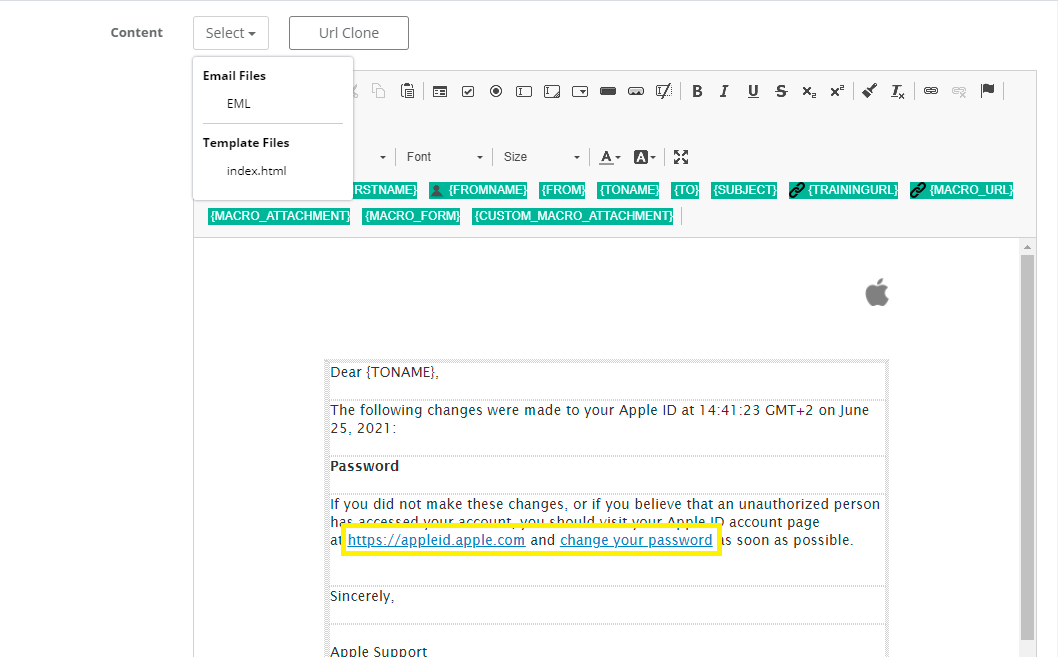Click the "Dear {TONAME}," greeting line
Screen dimensions: 1058x657
(385, 372)
